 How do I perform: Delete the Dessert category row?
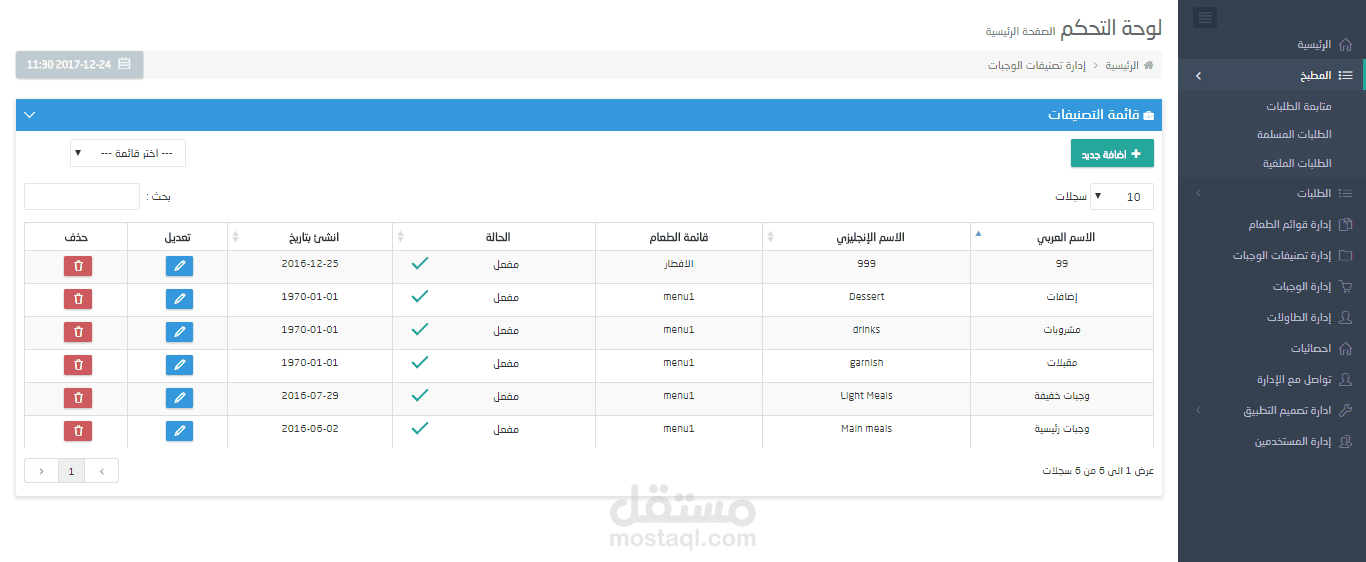[x=78, y=299]
